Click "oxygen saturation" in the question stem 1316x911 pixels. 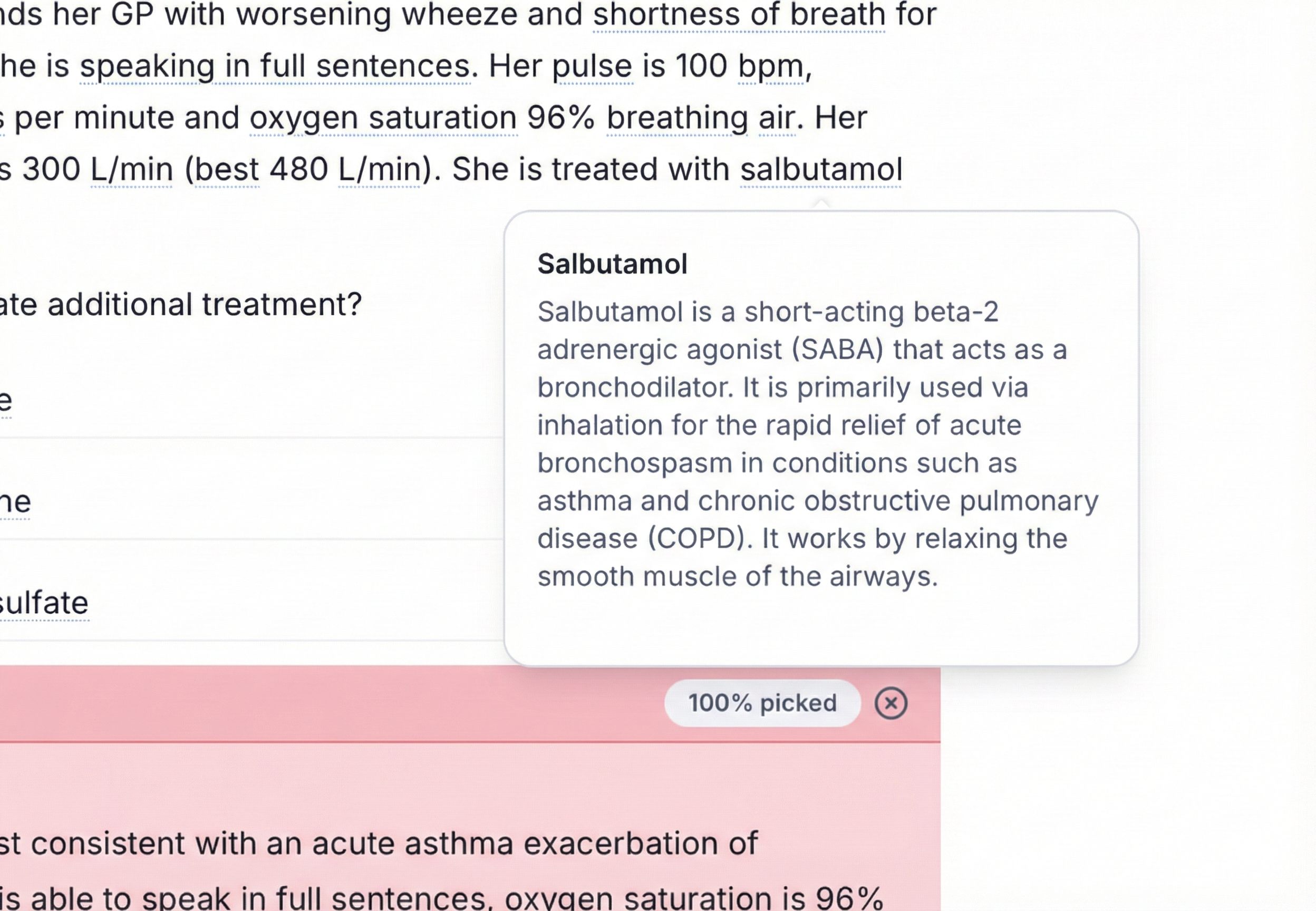[x=383, y=118]
